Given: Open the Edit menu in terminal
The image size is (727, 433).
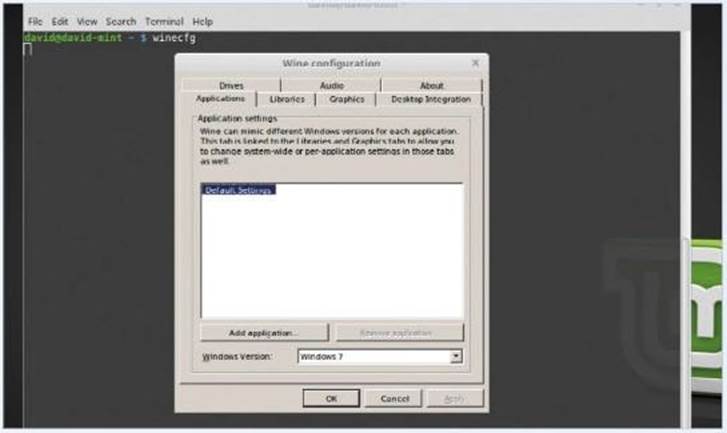Looking at the screenshot, I should [x=60, y=22].
